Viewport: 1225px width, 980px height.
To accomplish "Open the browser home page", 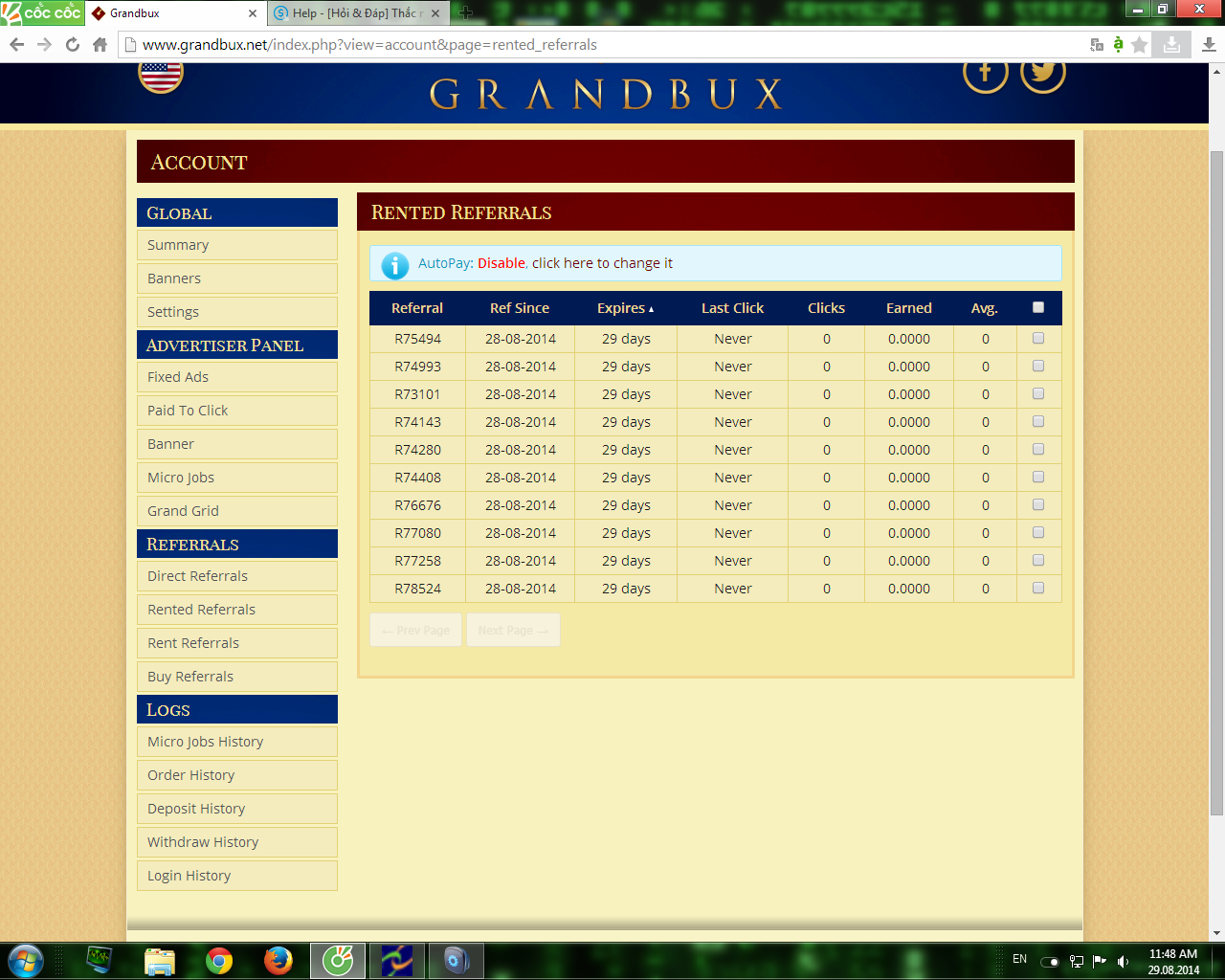I will click(x=100, y=45).
